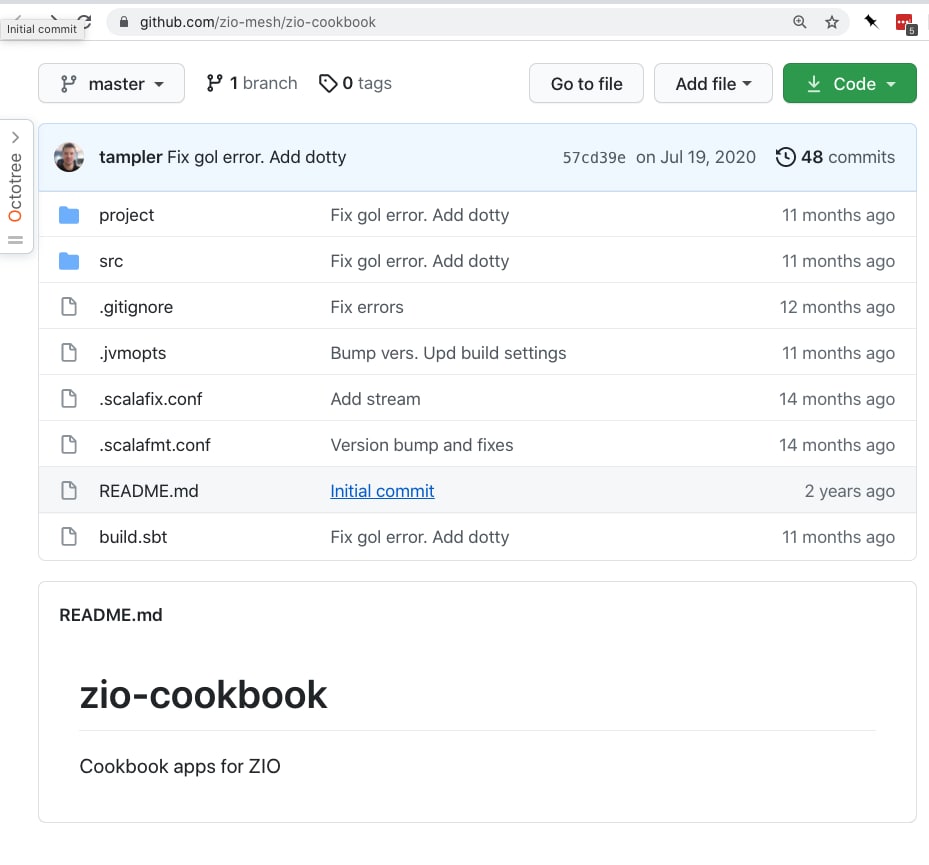Click the Go to file button
Screen dimensions: 929x865
tap(586, 84)
